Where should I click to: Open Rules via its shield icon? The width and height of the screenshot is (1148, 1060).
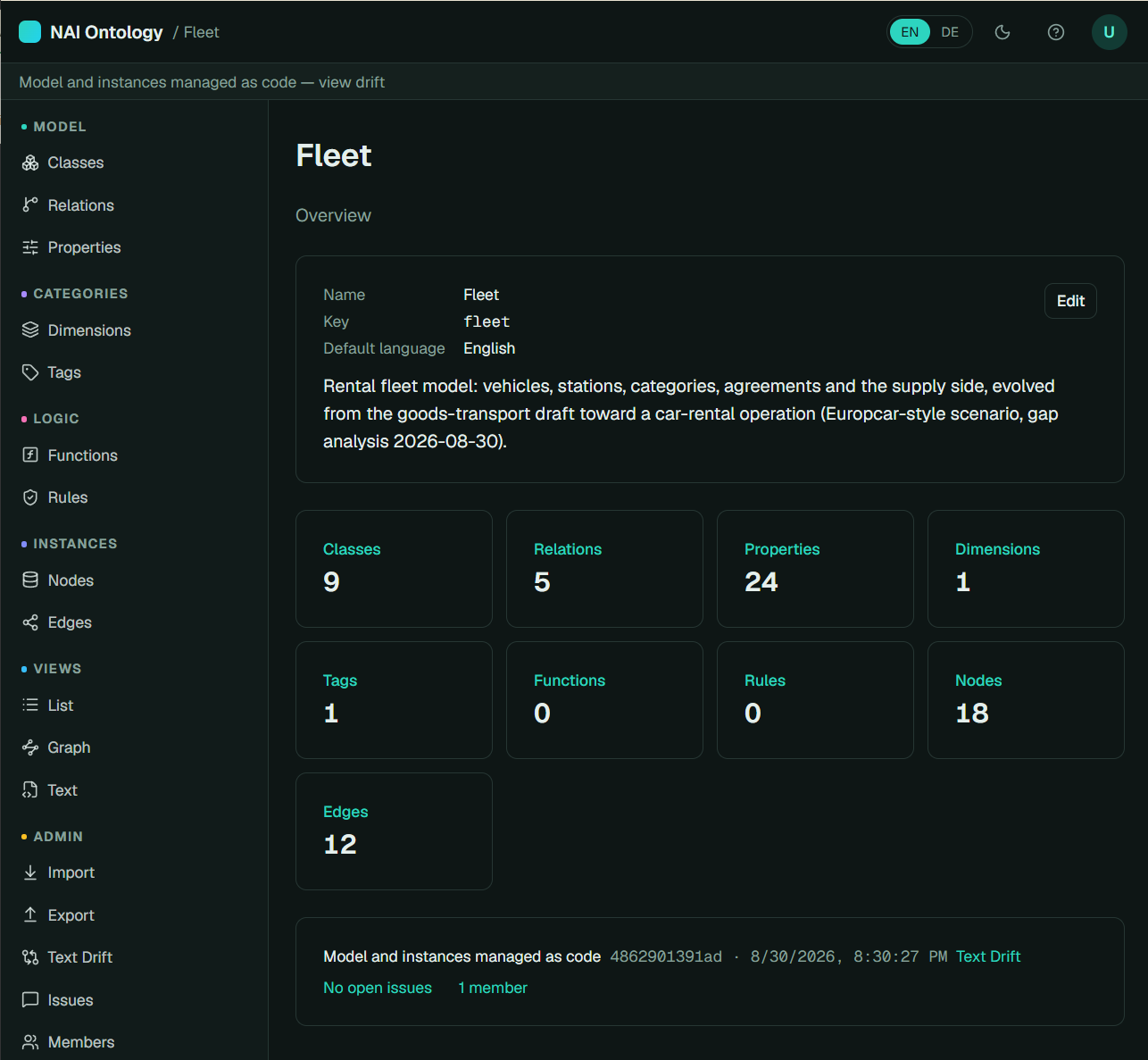coord(30,497)
